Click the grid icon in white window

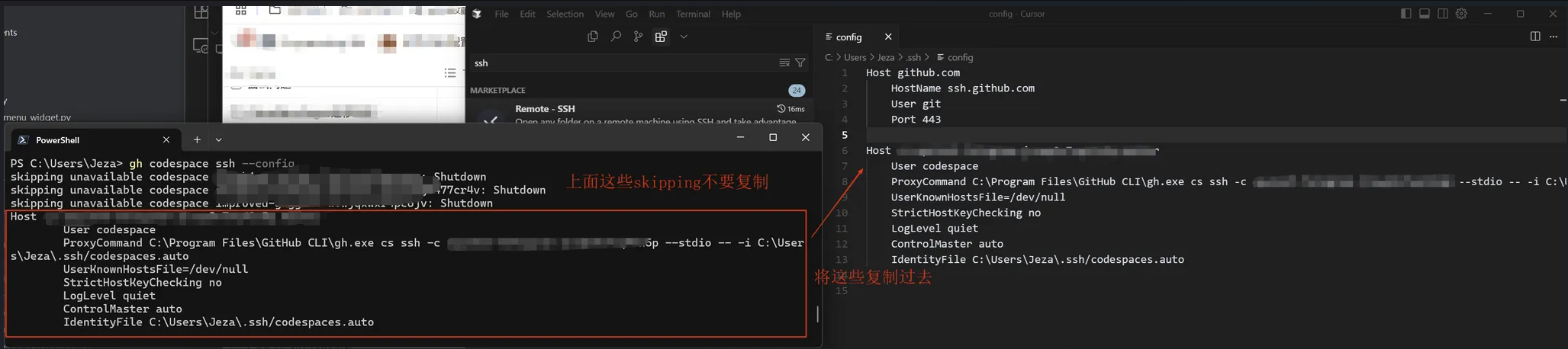(x=241, y=10)
